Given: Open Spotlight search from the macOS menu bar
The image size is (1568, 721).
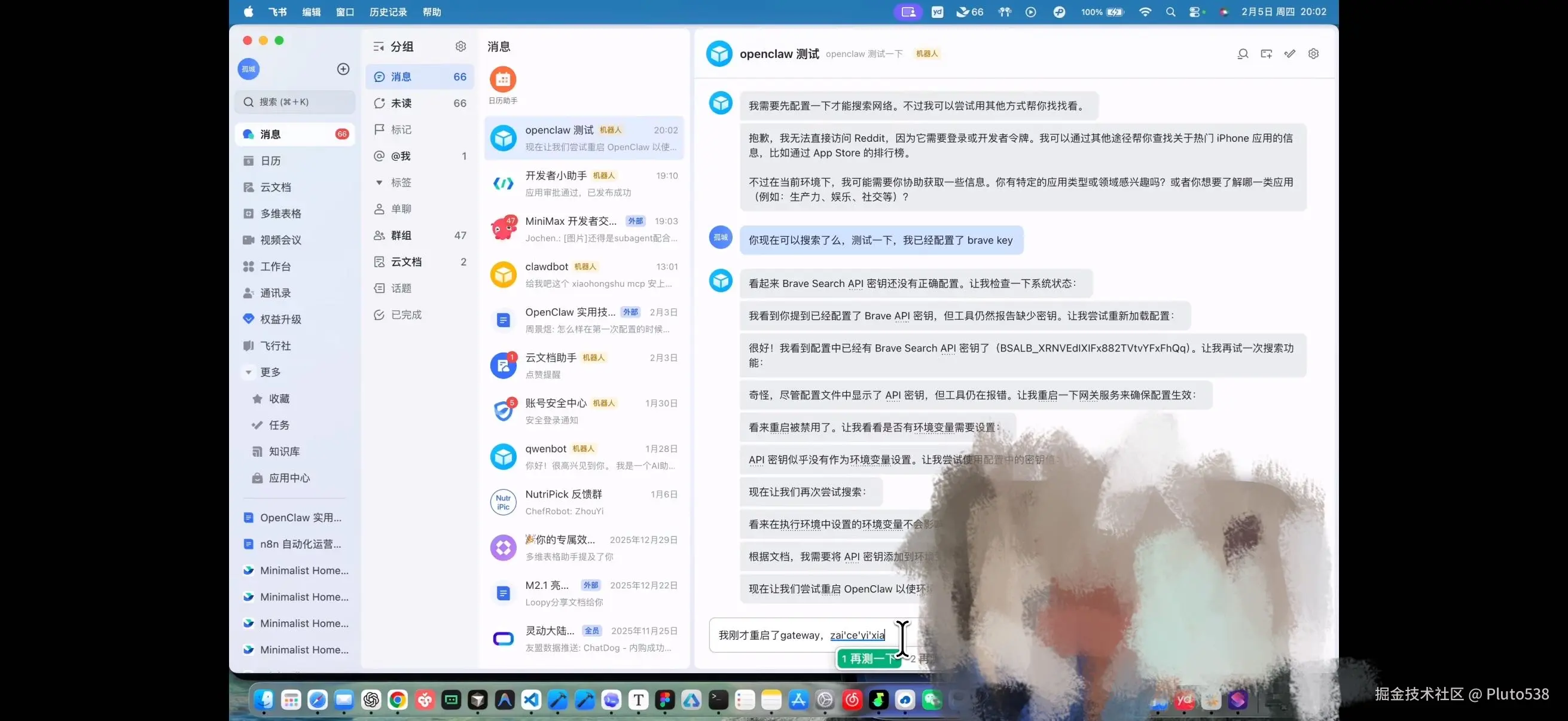Looking at the screenshot, I should point(1170,11).
